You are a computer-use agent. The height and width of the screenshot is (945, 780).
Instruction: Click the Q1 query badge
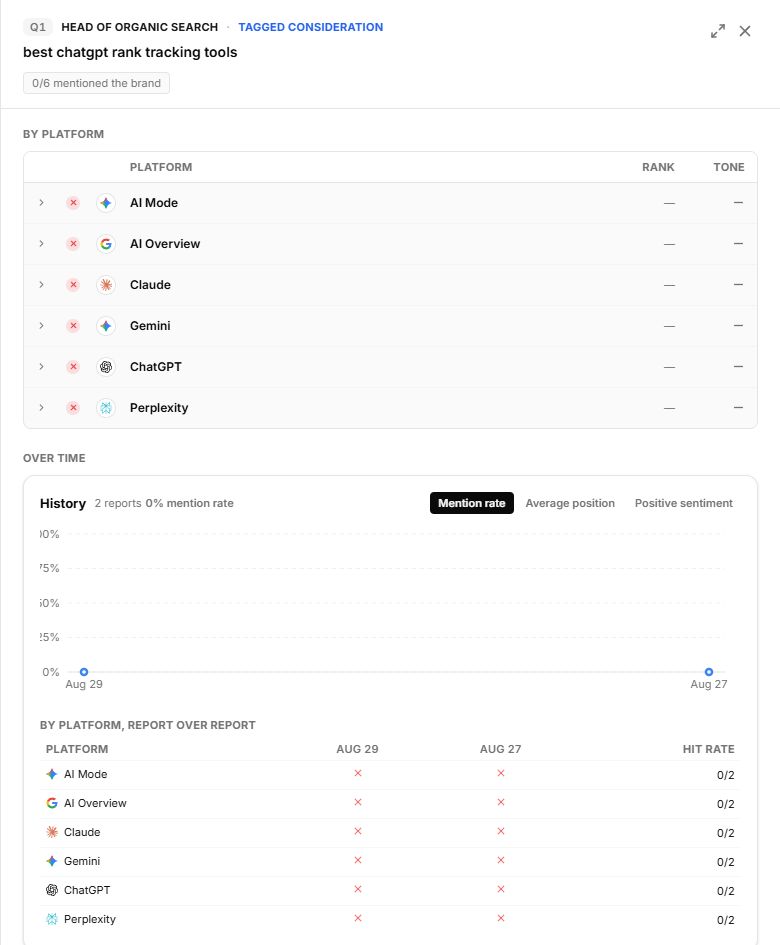pos(37,27)
